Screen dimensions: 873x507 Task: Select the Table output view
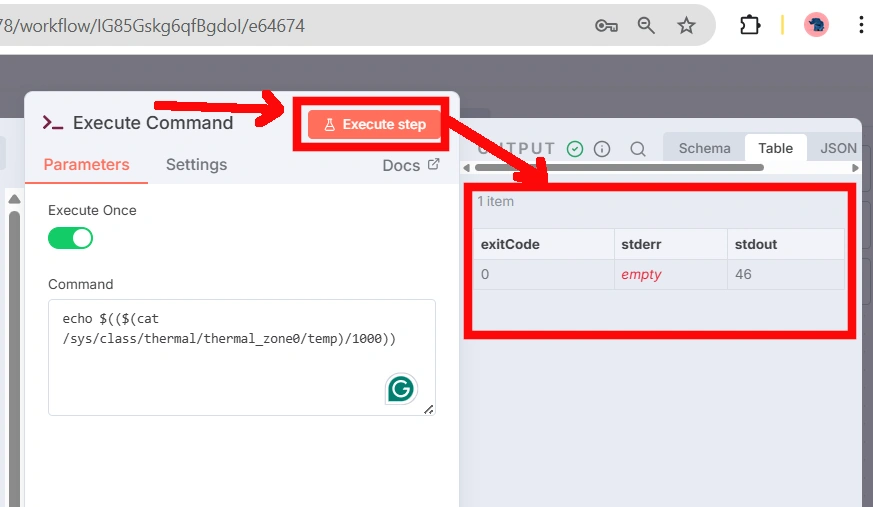[x=775, y=148]
